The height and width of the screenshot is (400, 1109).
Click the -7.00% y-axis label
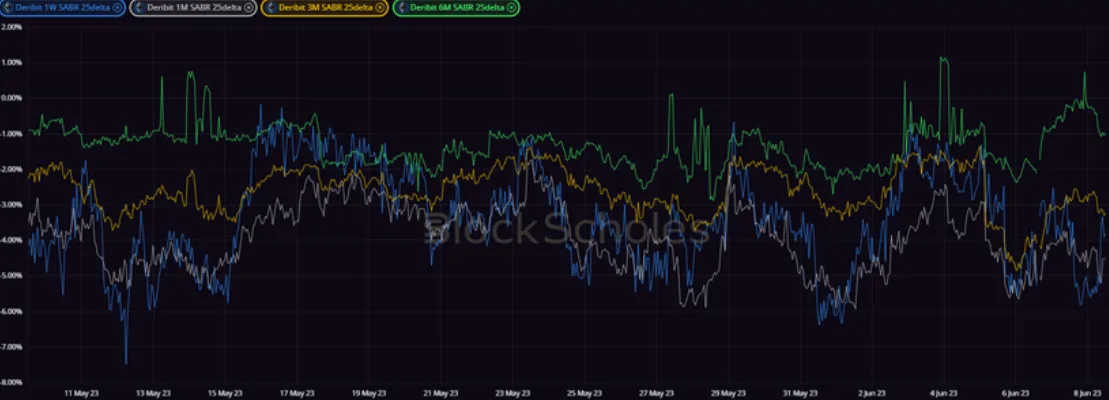pyautogui.click(x=13, y=346)
